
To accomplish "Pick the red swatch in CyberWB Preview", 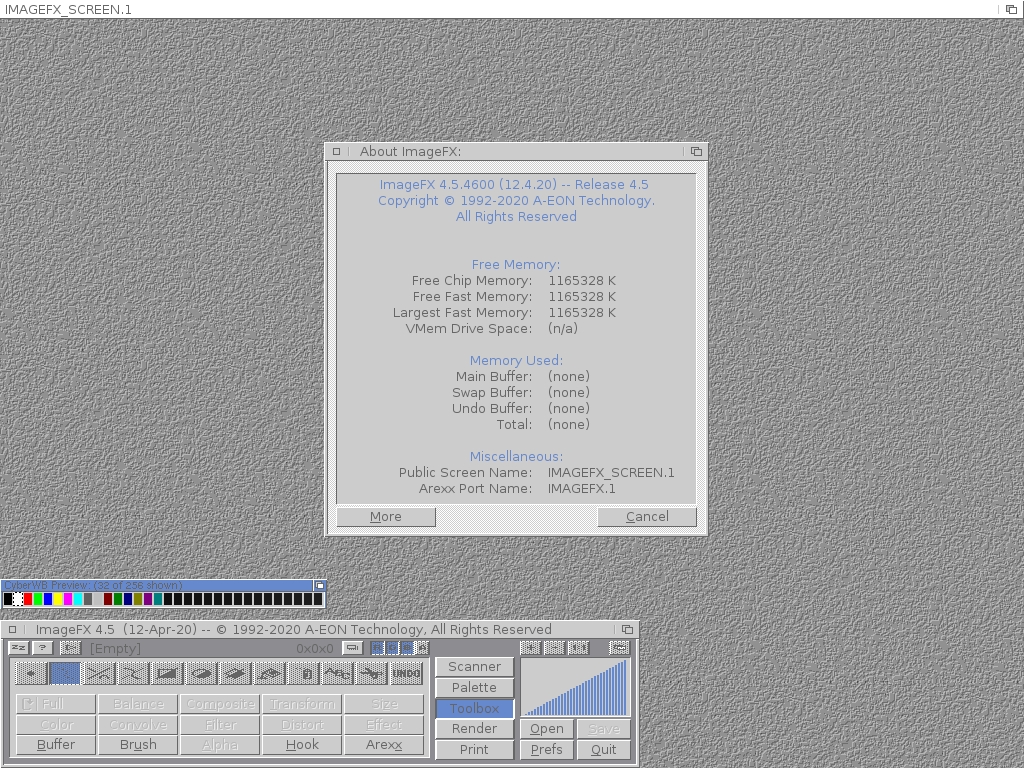I will (28, 599).
